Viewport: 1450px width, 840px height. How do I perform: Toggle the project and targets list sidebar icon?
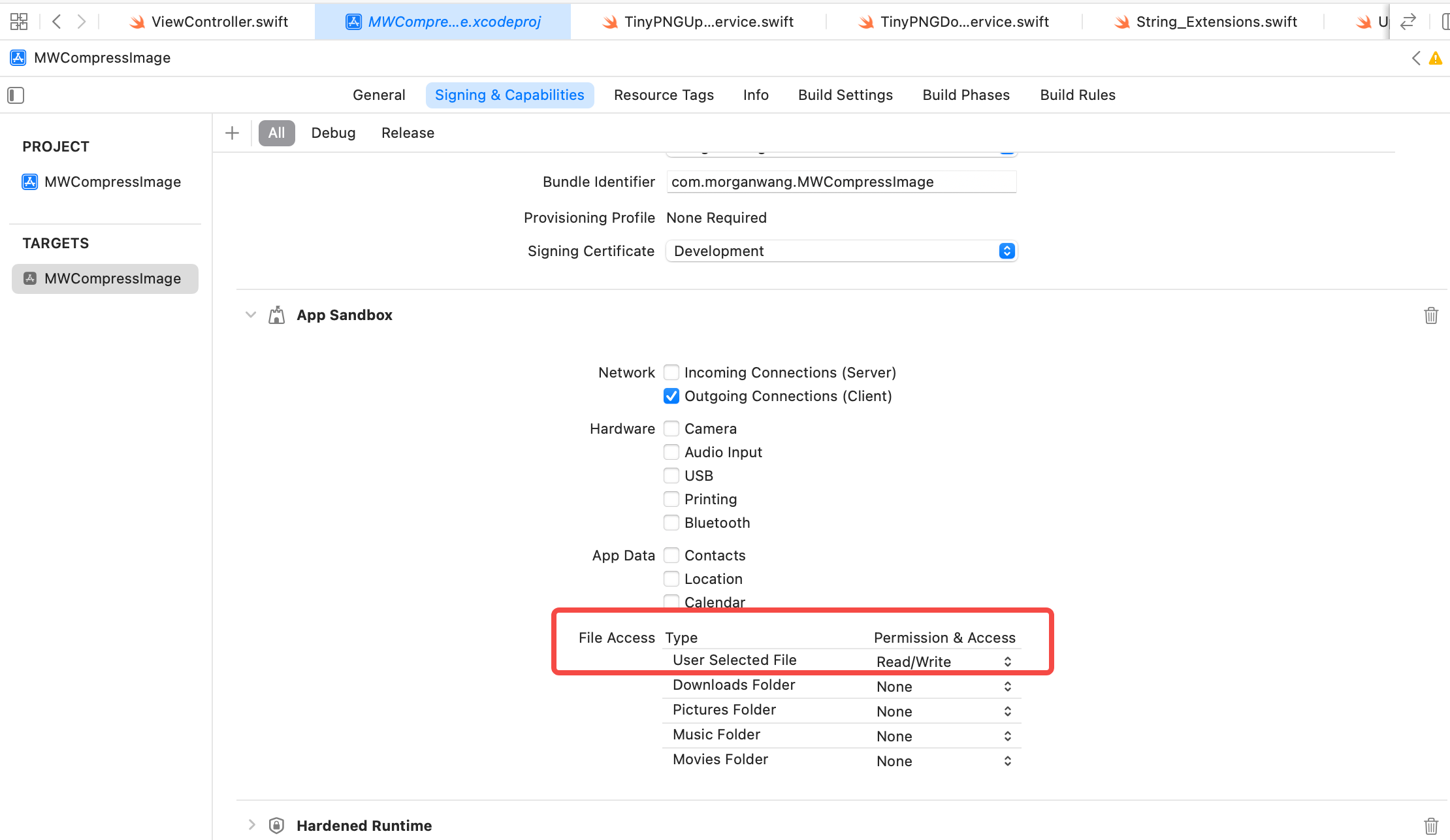click(16, 95)
